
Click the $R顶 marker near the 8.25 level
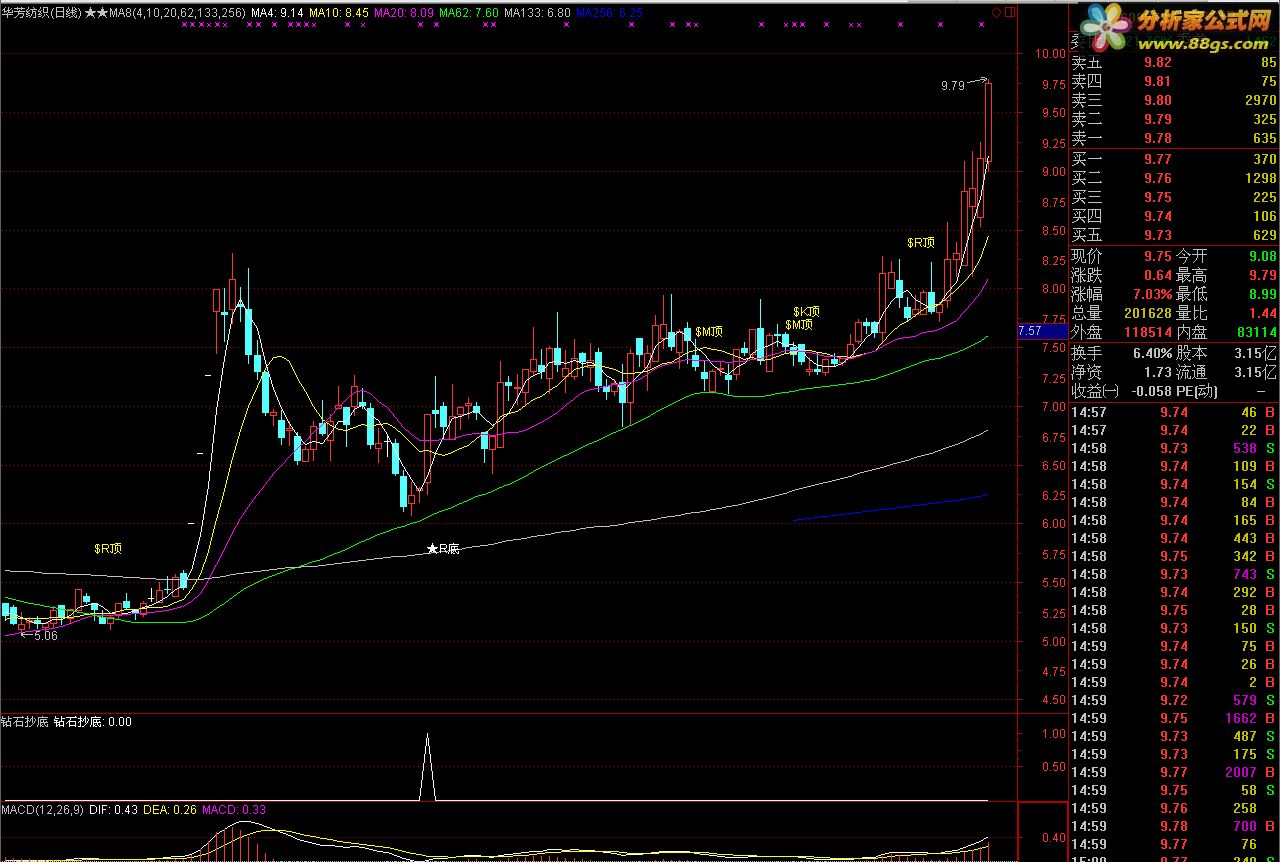pyautogui.click(x=921, y=242)
